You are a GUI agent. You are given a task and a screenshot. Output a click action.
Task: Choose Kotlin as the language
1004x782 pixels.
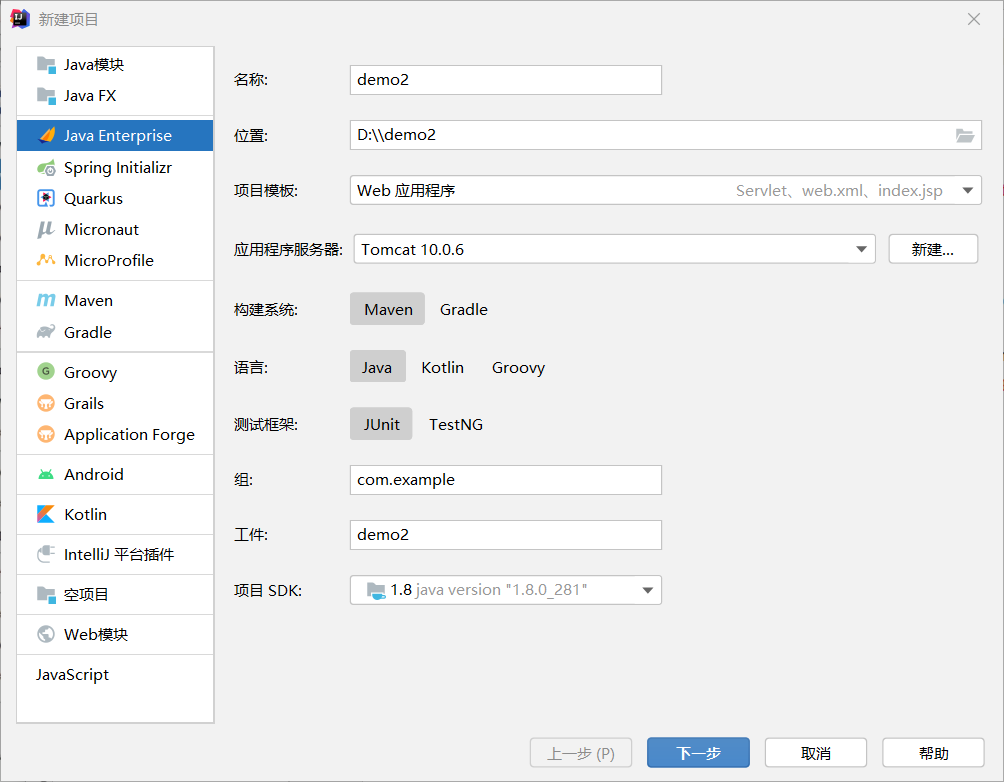pyautogui.click(x=442, y=367)
